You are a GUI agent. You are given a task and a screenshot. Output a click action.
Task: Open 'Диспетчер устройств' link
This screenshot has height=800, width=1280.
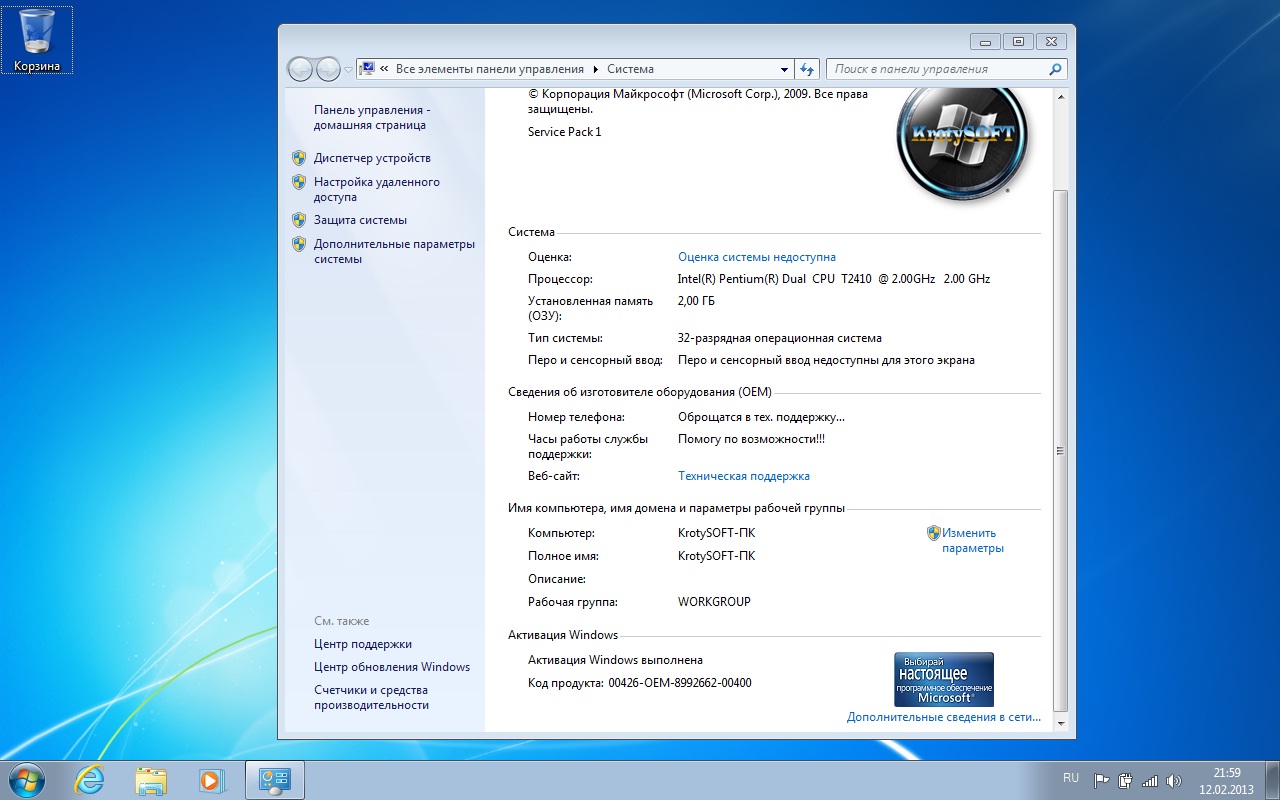pos(372,158)
